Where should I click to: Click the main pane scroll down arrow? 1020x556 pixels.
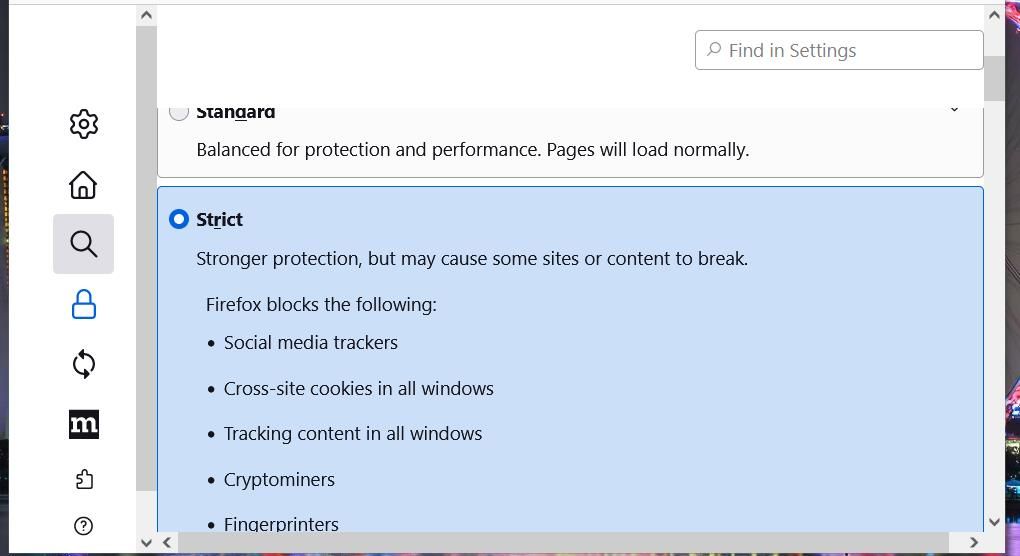[994, 521]
